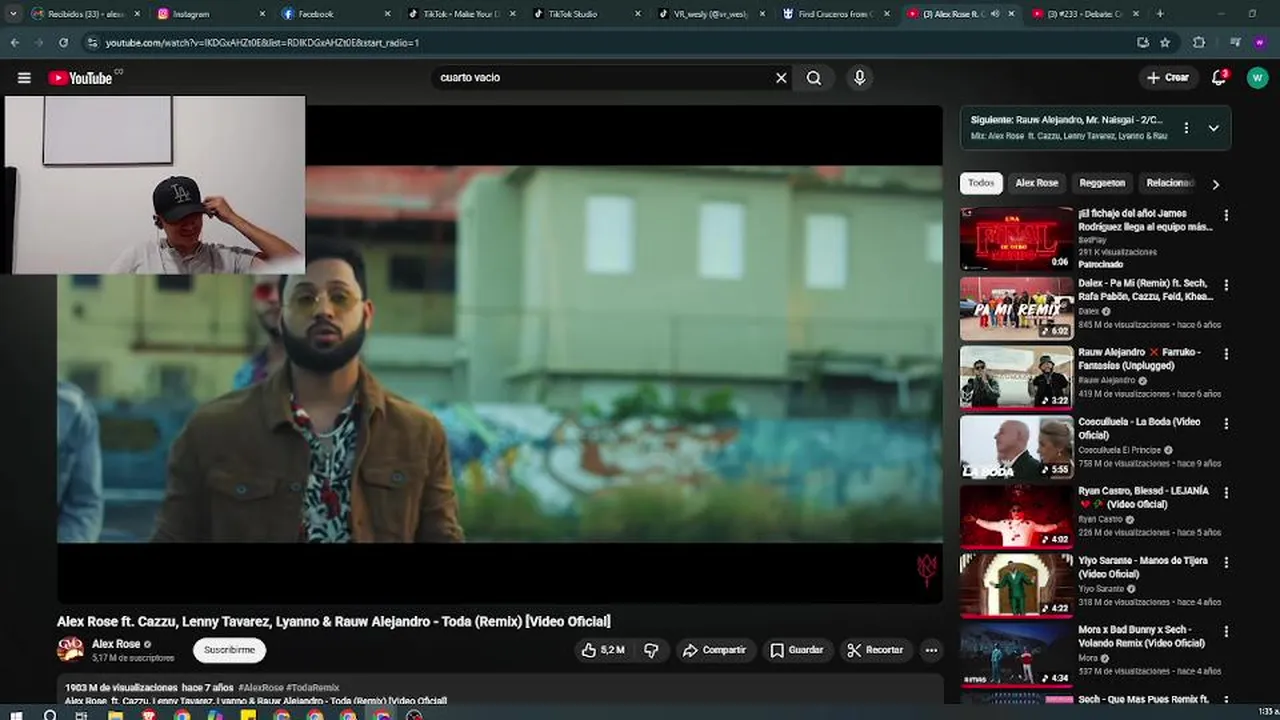Open the Cosculluela La Boda thumbnail
Viewport: 1280px width, 720px height.
[1016, 447]
